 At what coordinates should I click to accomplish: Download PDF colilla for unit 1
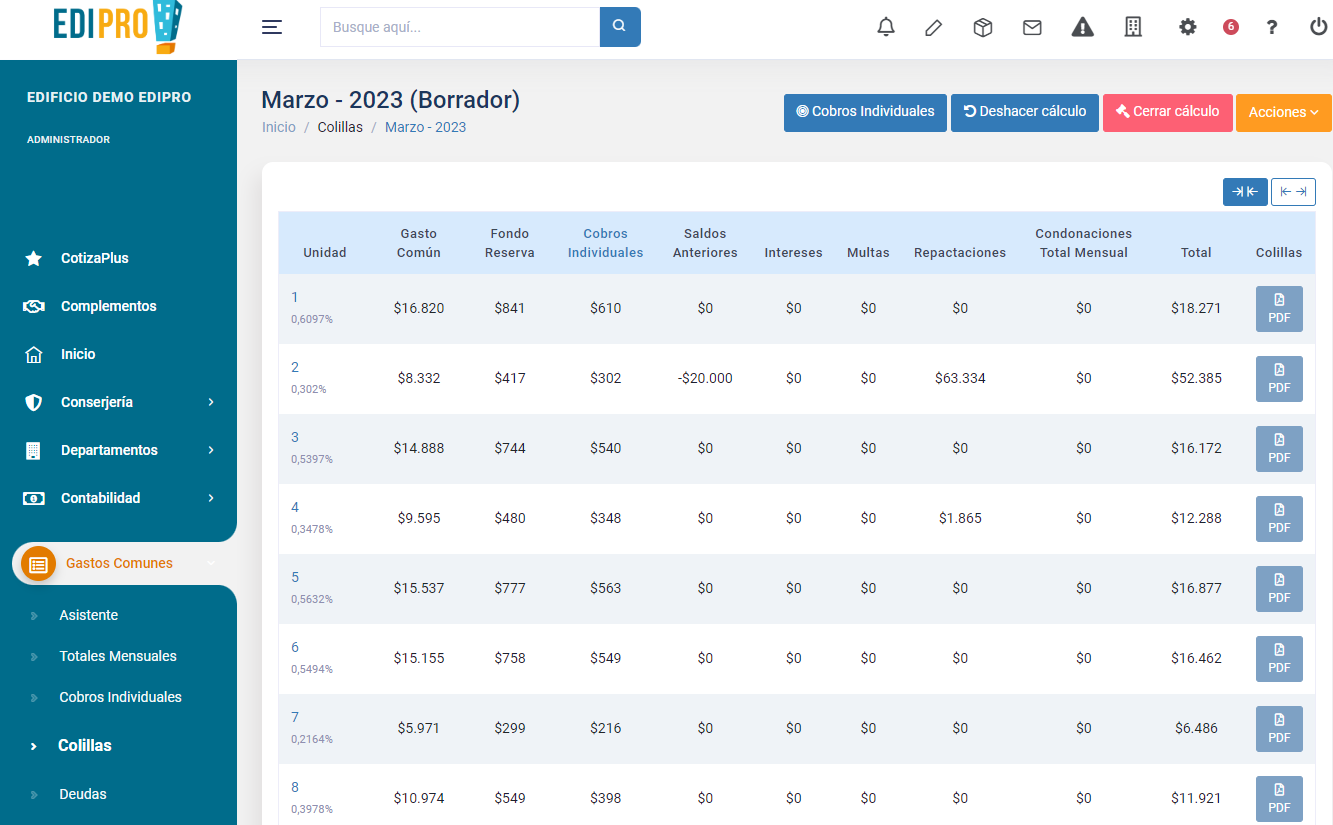point(1279,308)
